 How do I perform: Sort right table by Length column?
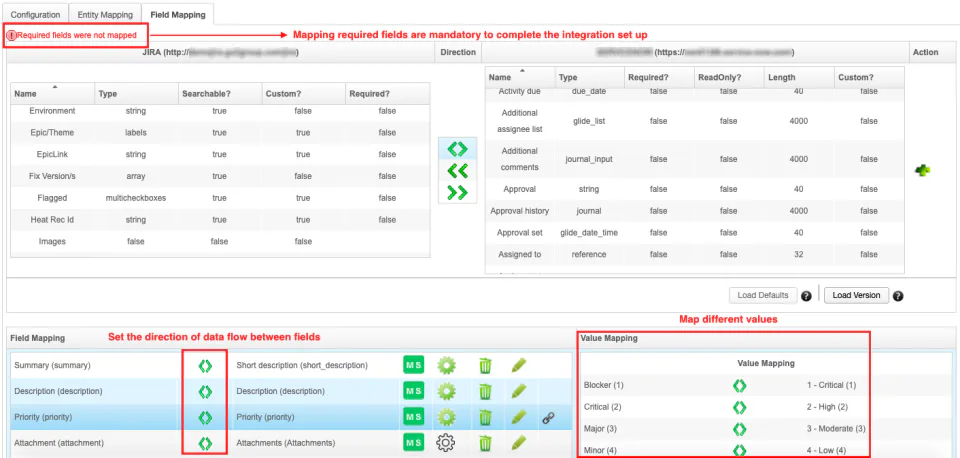[798, 77]
